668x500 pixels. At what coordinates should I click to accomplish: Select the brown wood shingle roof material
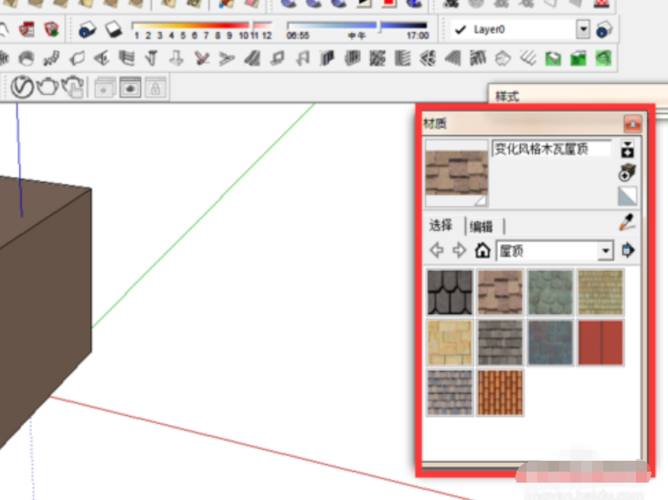[x=500, y=292]
